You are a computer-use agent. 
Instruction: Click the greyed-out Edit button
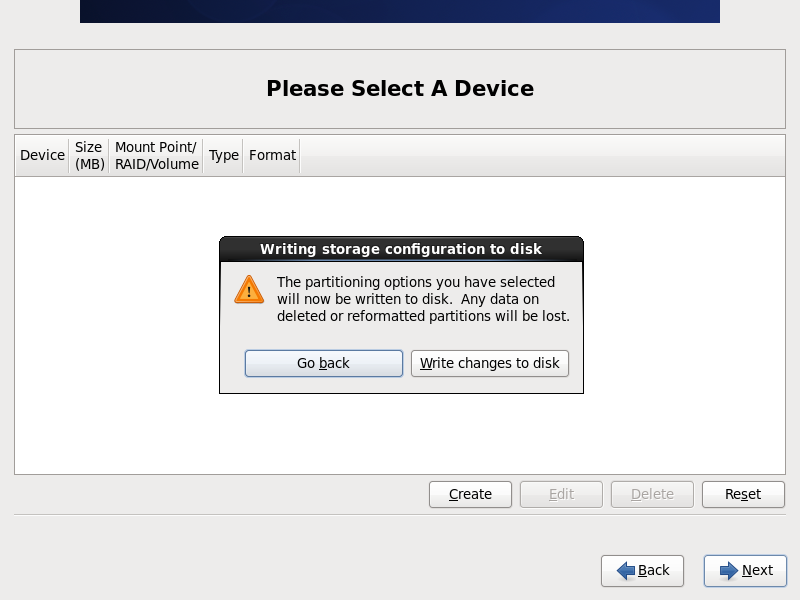pyautogui.click(x=561, y=494)
